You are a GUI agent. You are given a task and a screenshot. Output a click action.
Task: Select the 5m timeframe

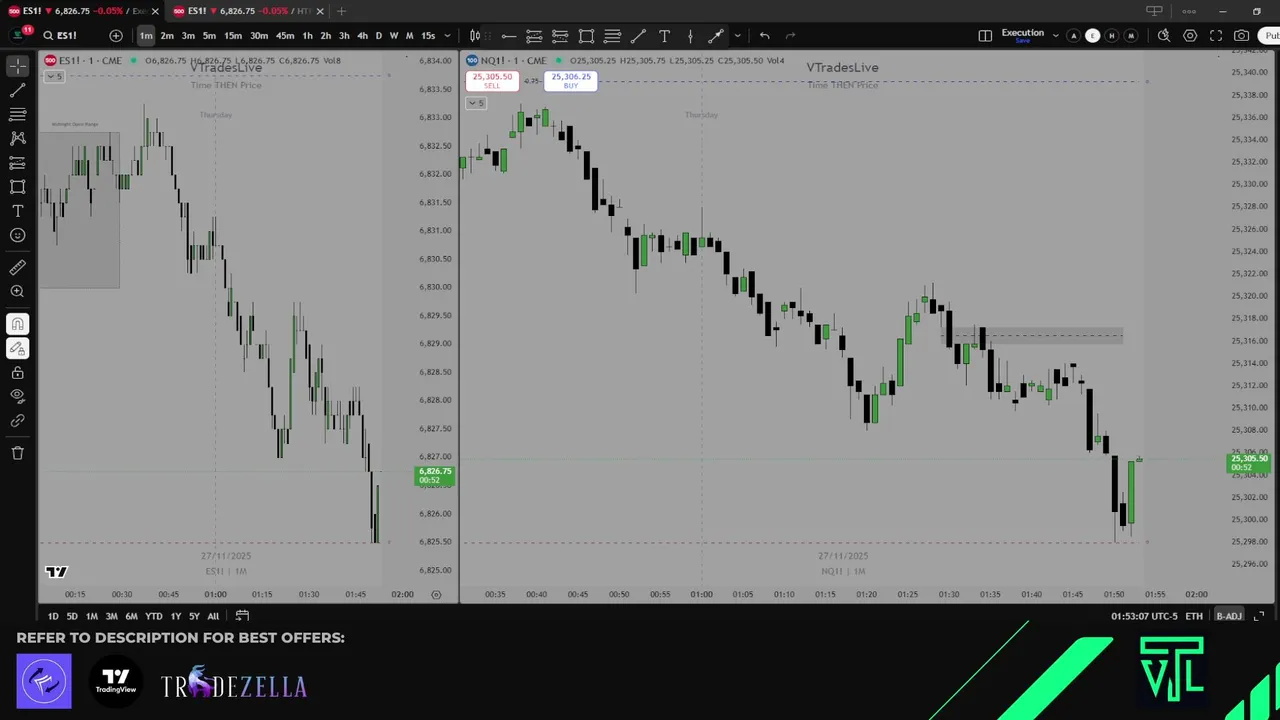coord(209,35)
